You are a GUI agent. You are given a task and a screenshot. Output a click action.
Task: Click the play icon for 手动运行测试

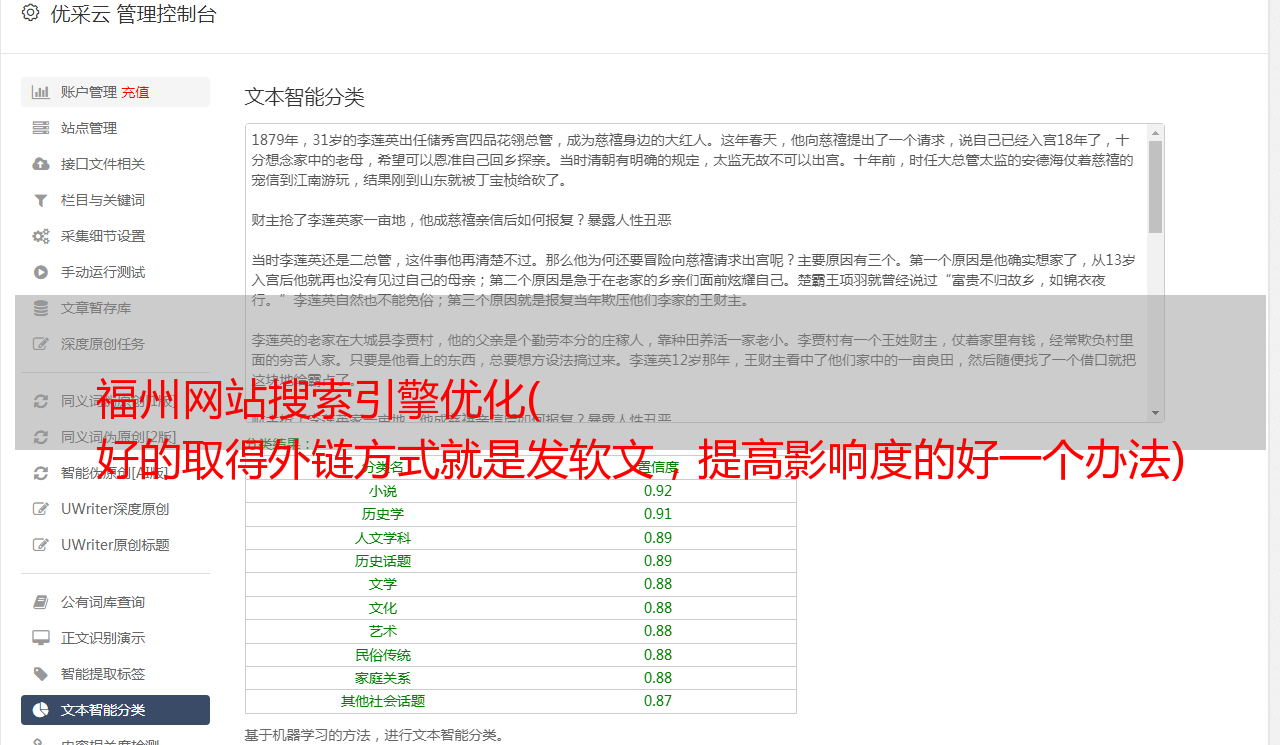[x=41, y=272]
